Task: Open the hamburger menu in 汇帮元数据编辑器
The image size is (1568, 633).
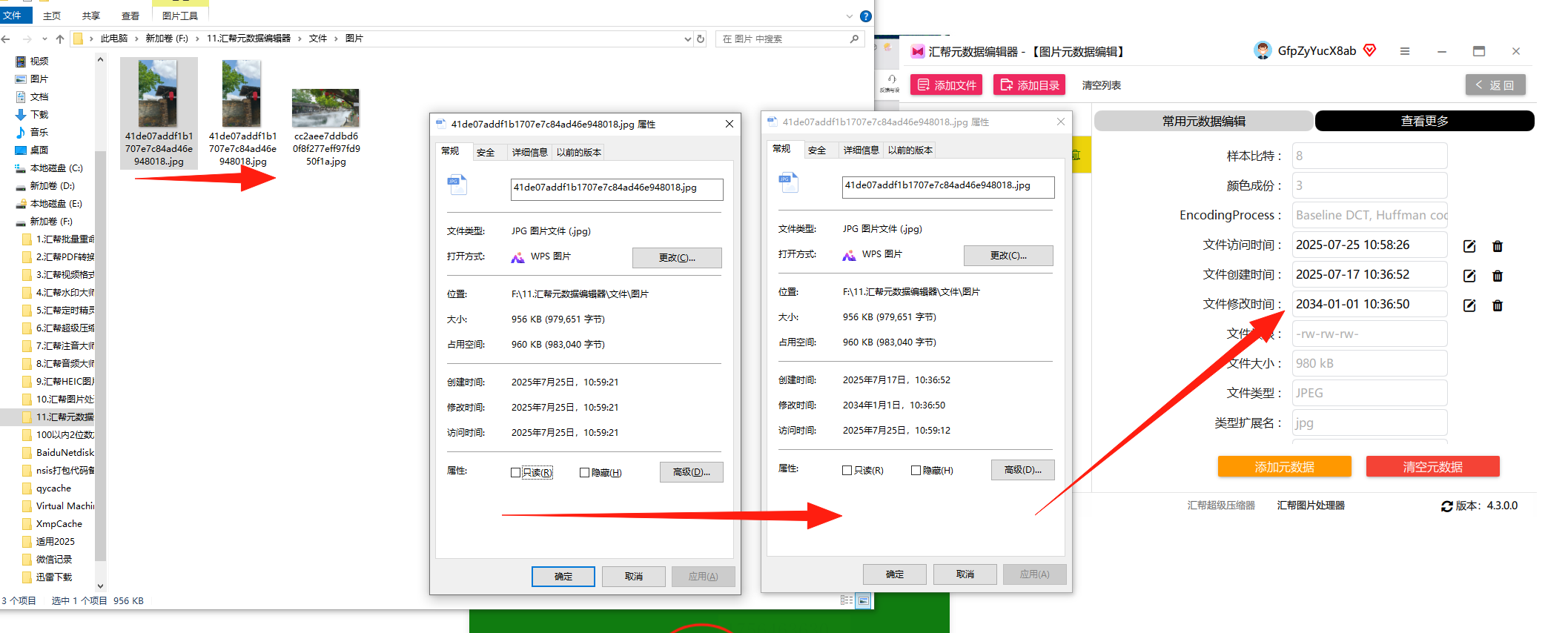Action: click(x=1404, y=51)
